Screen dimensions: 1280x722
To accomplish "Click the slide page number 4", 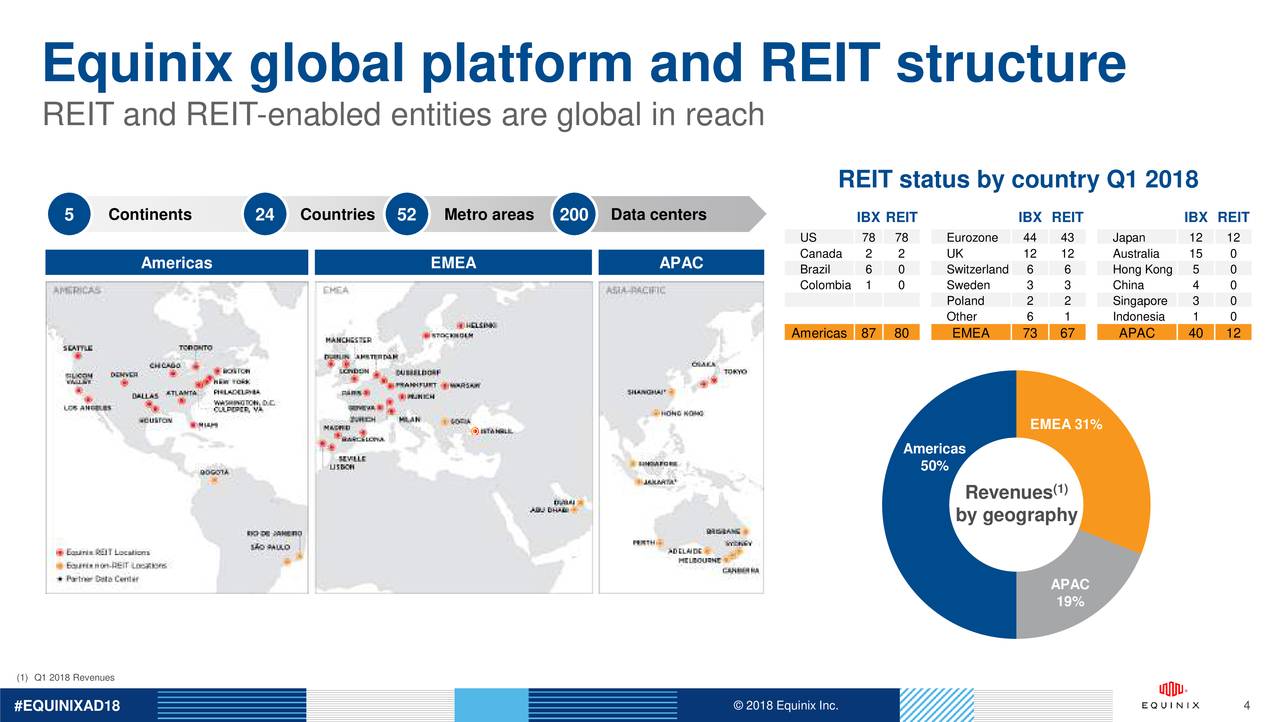I will tap(1247, 705).
